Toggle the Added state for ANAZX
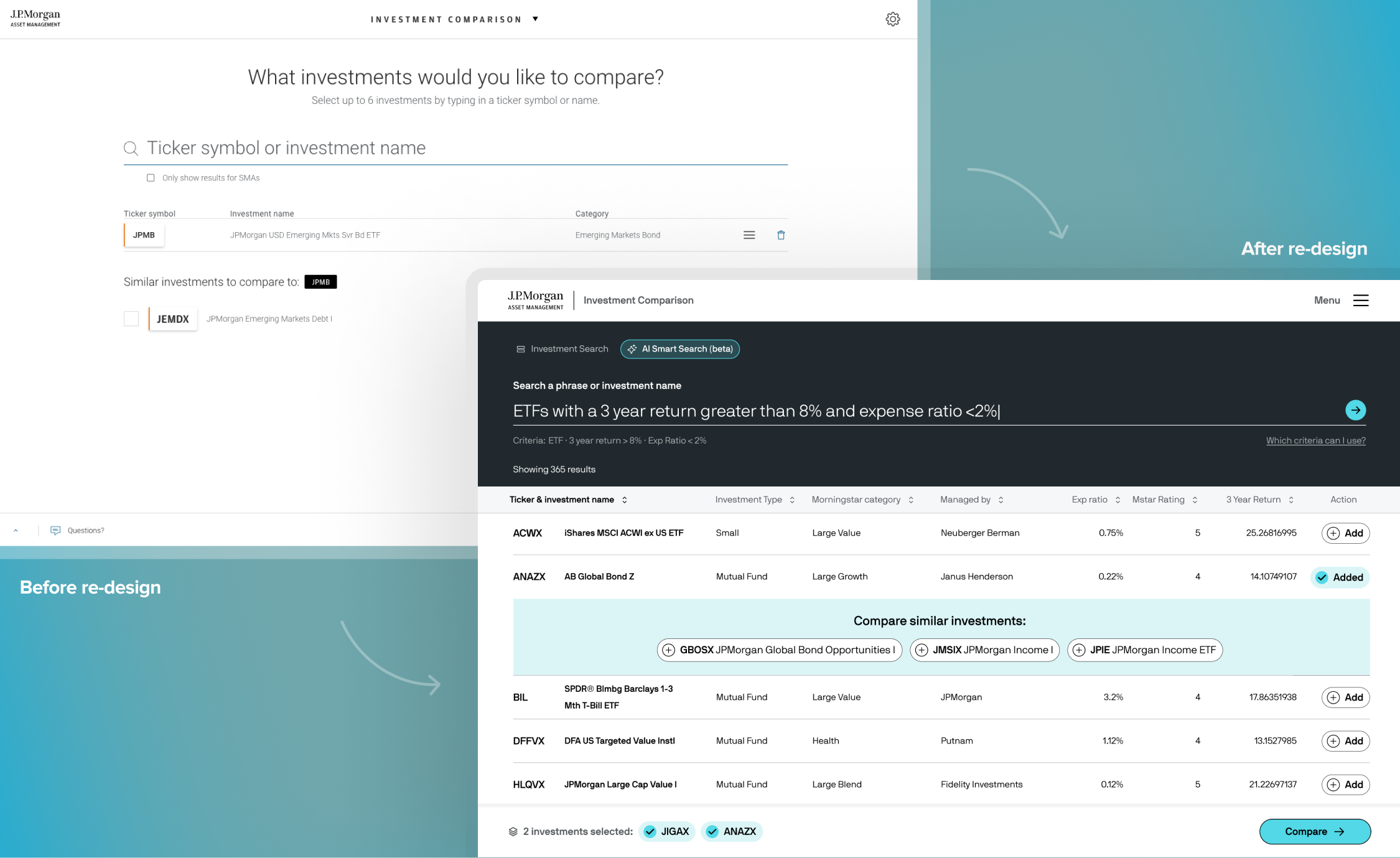This screenshot has height=858, width=1400. pyautogui.click(x=1340, y=577)
